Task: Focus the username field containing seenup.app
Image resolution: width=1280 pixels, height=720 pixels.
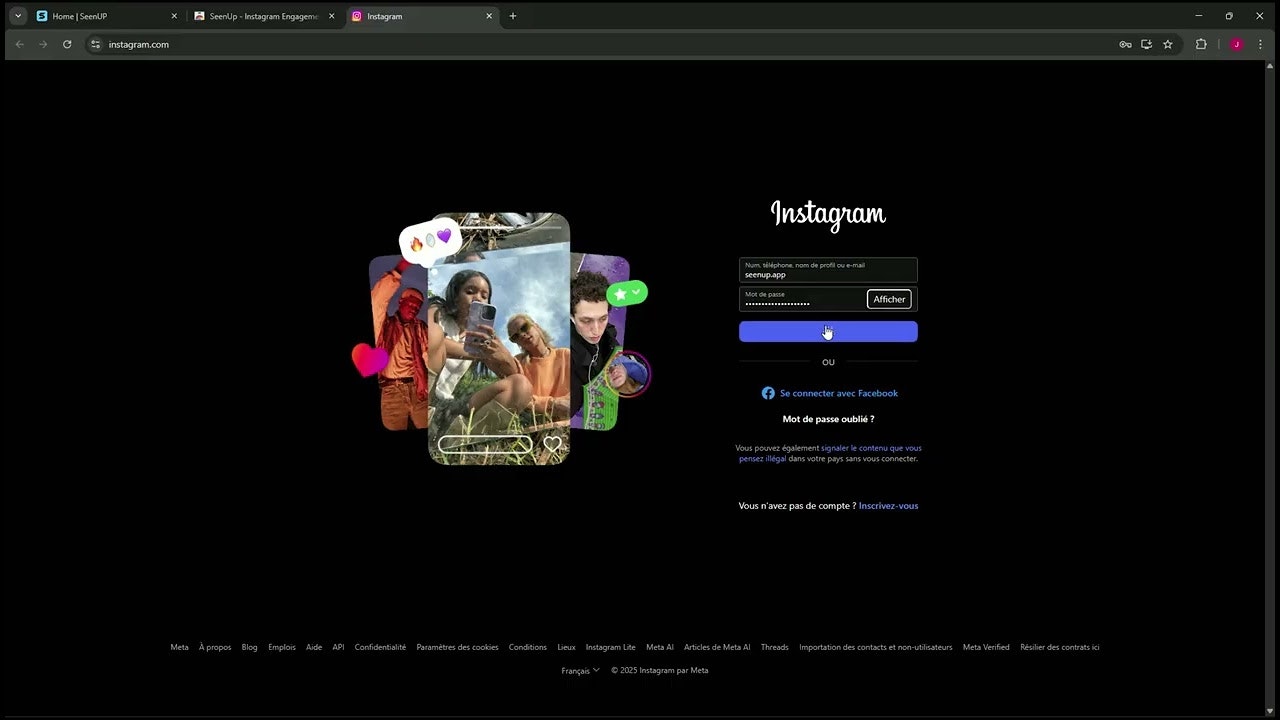Action: click(828, 270)
